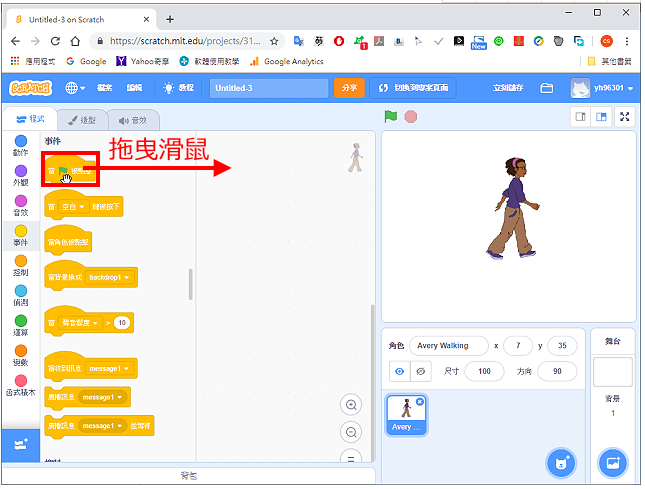Select the magenta Sound category circle
Viewport: 645px width, 489px height.
click(21, 201)
